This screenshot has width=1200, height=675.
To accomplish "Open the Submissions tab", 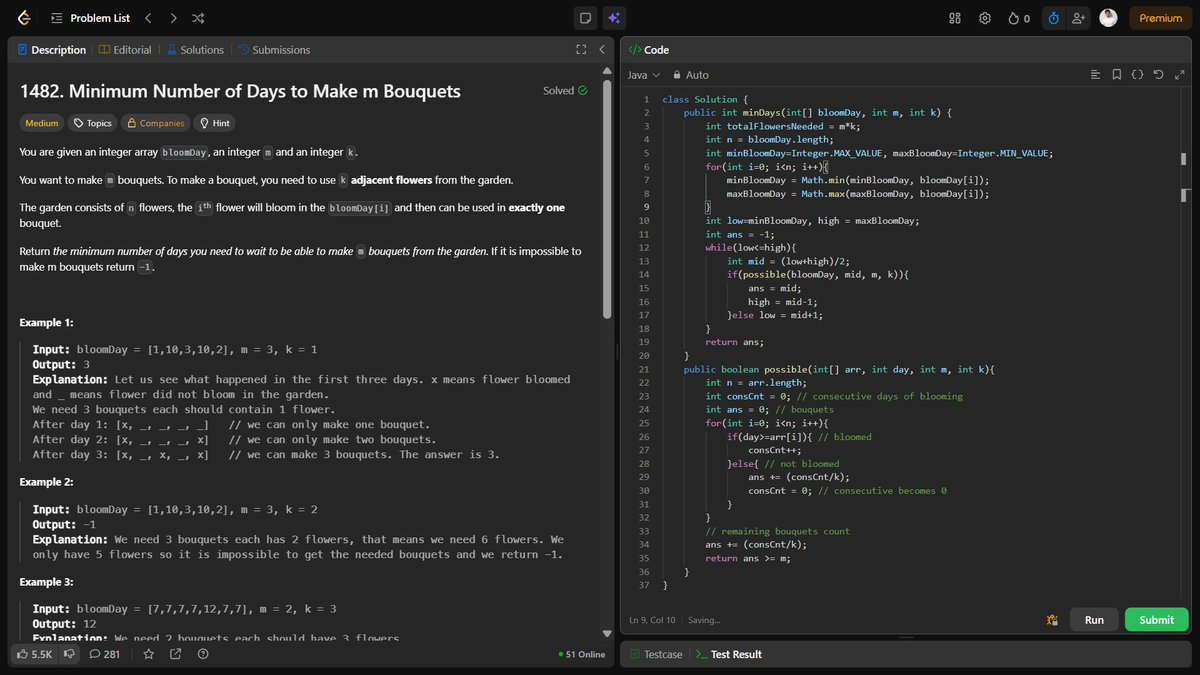I will click(x=272, y=49).
